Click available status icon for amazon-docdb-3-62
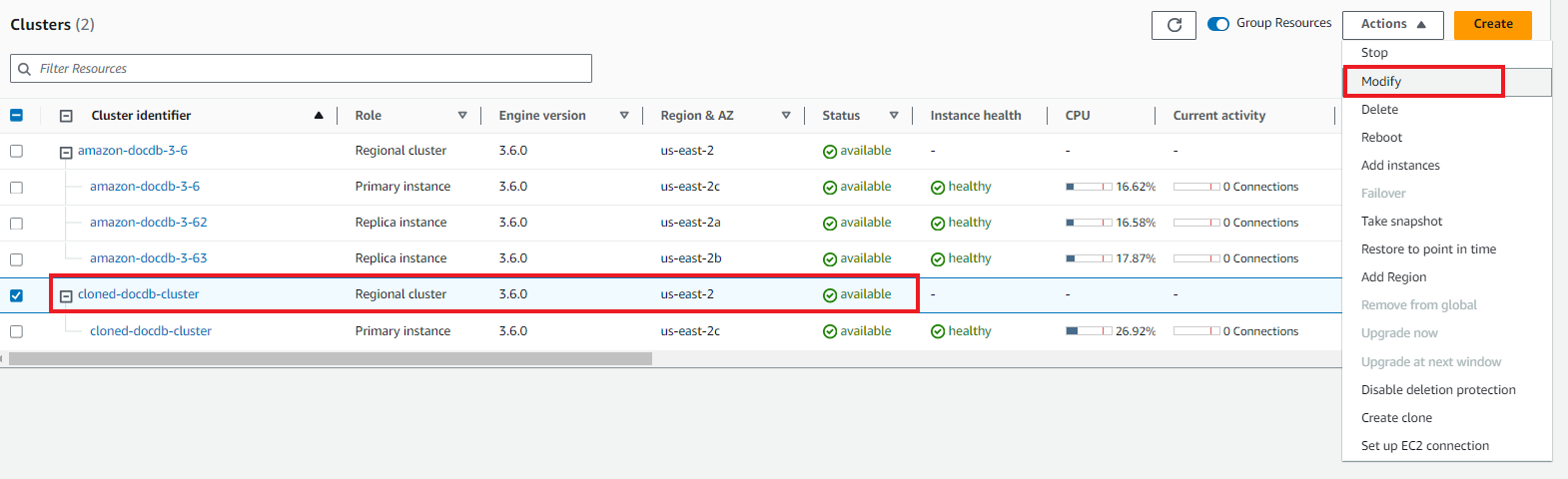The image size is (1568, 479). coord(829,224)
